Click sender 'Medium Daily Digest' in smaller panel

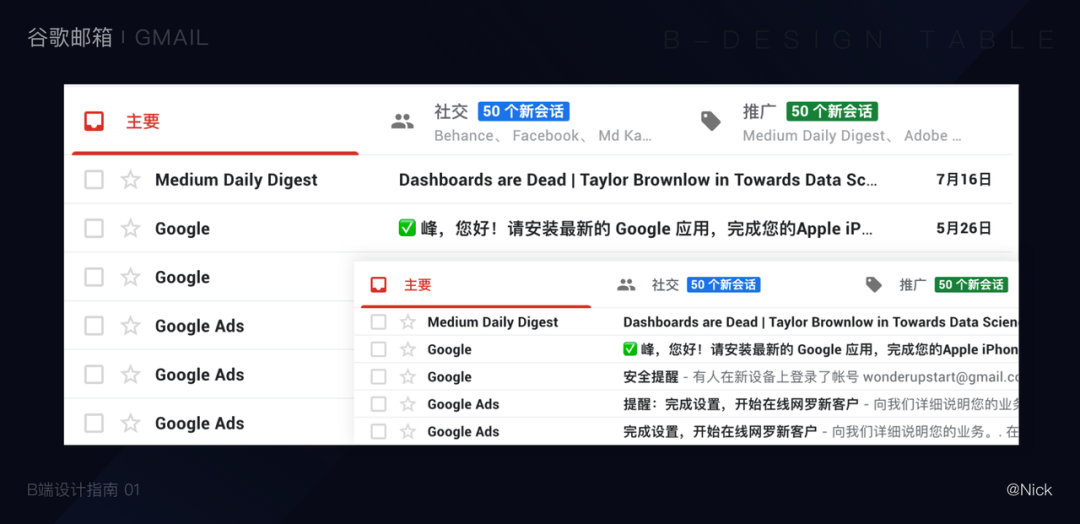492,322
